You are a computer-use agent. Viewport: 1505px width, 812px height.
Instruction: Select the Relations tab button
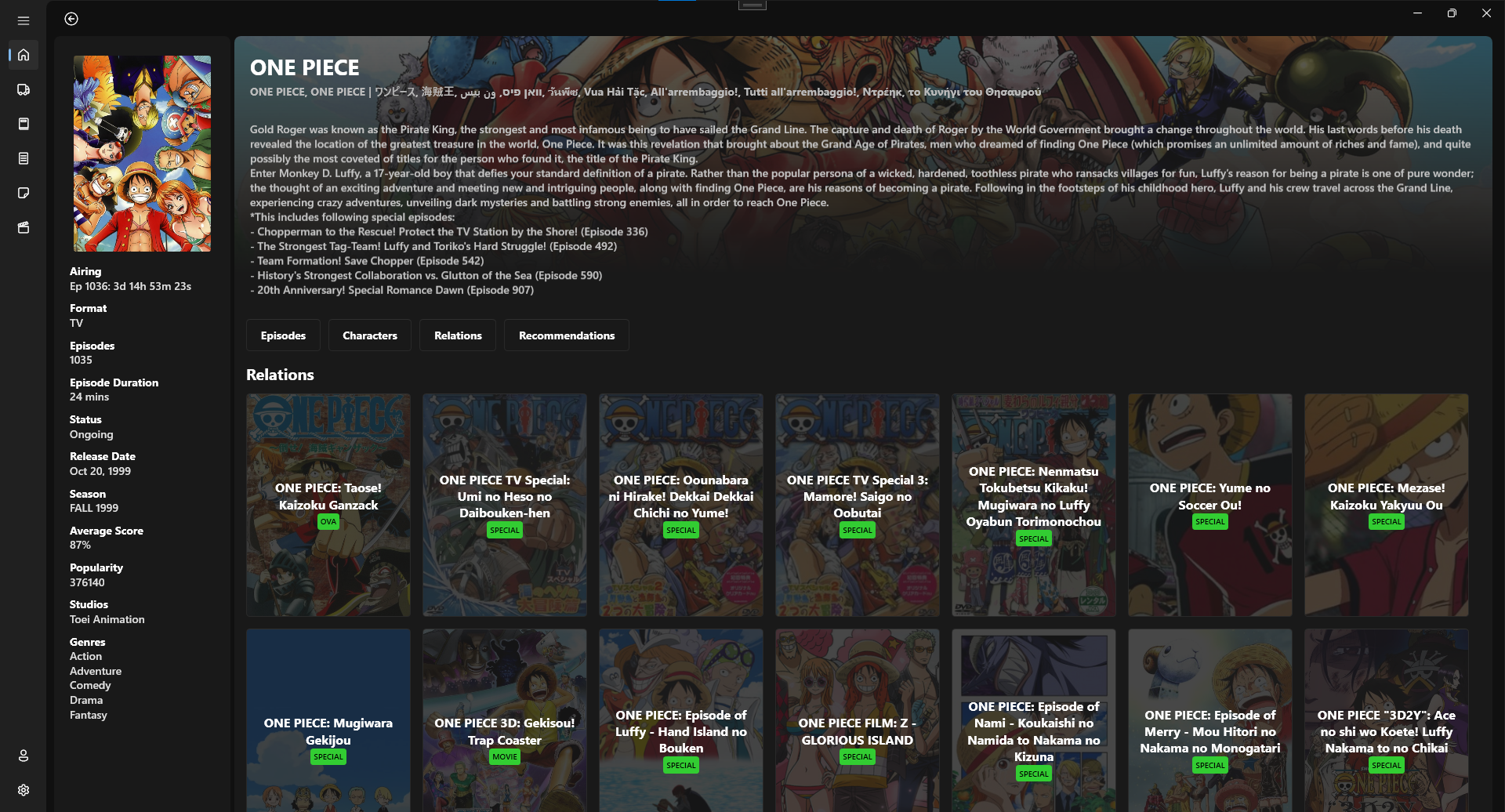pyautogui.click(x=458, y=335)
